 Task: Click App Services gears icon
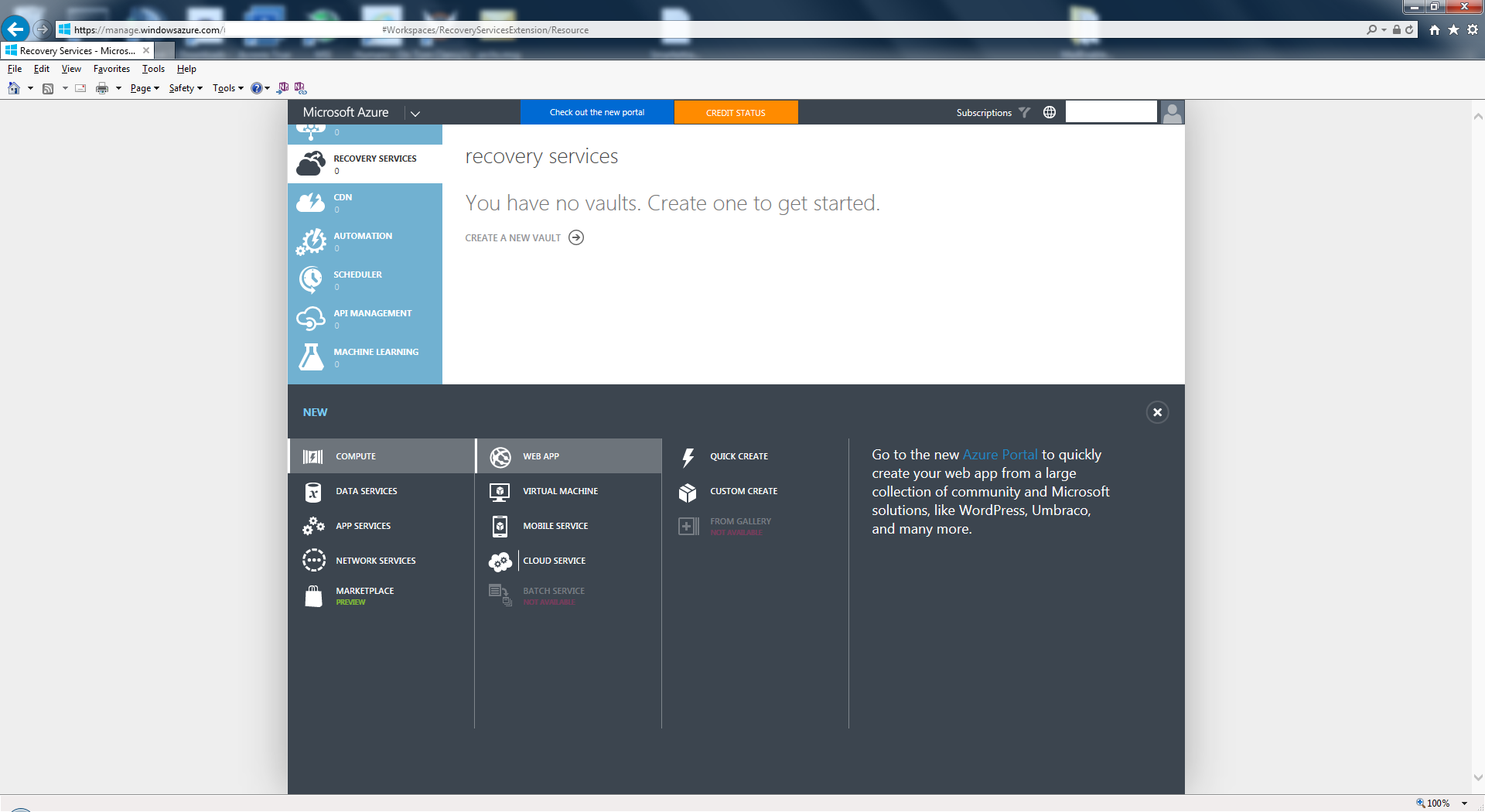(x=313, y=526)
